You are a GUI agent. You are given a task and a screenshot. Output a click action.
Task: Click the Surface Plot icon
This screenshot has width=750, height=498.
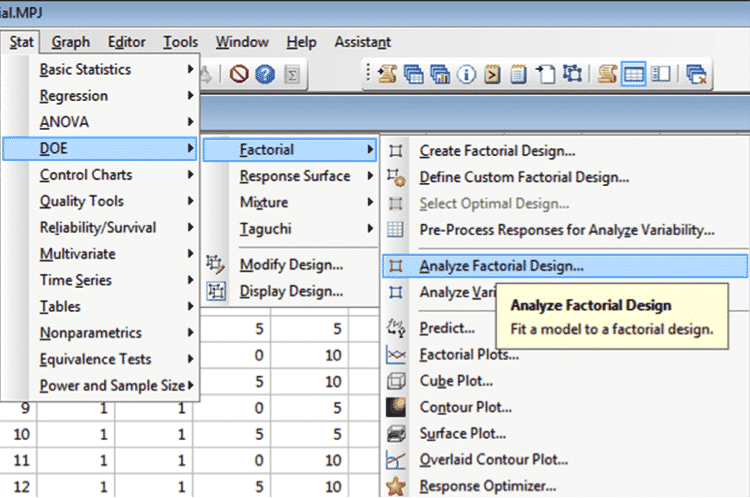pos(396,434)
